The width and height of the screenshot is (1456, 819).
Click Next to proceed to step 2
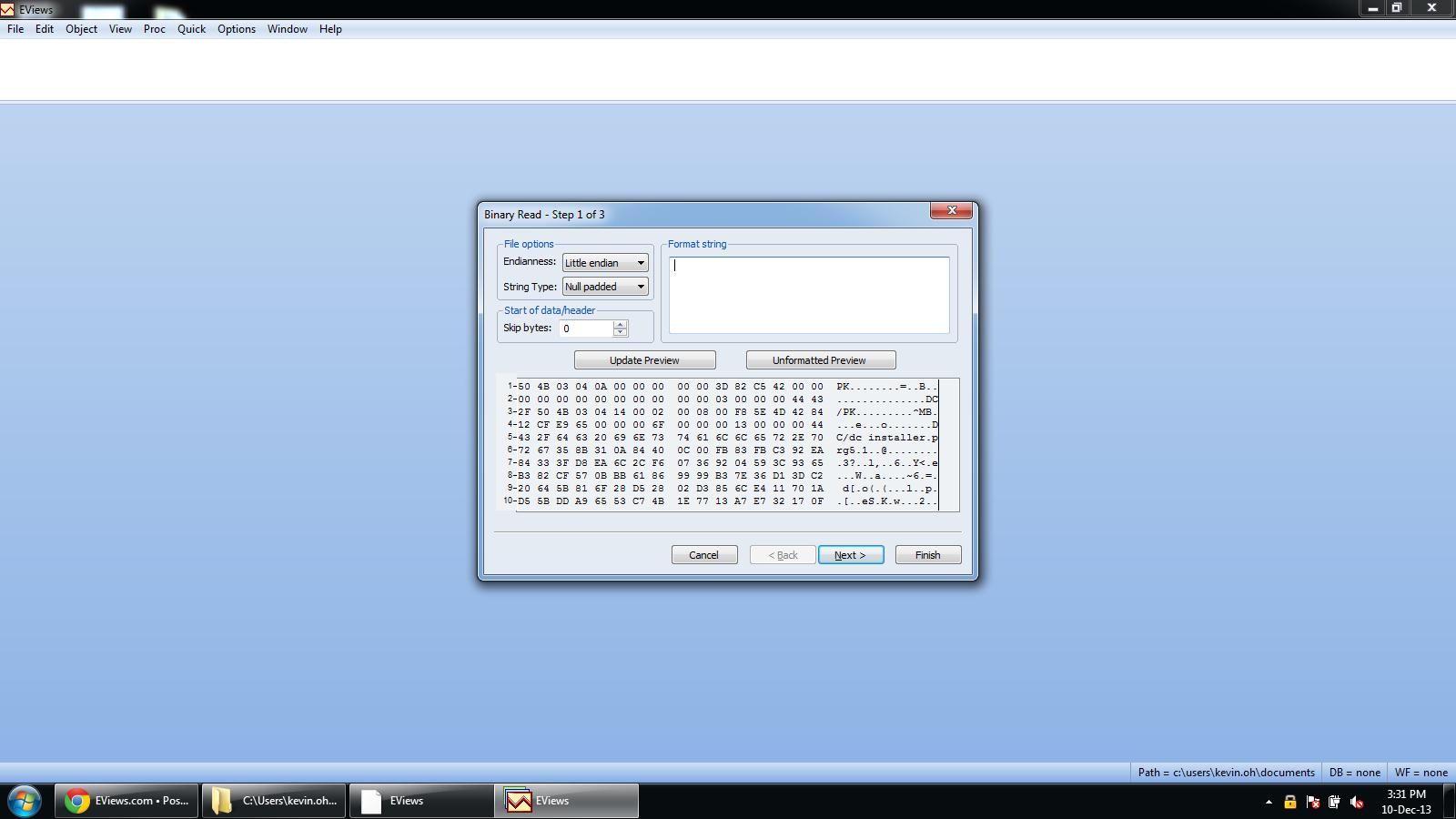[x=851, y=555]
